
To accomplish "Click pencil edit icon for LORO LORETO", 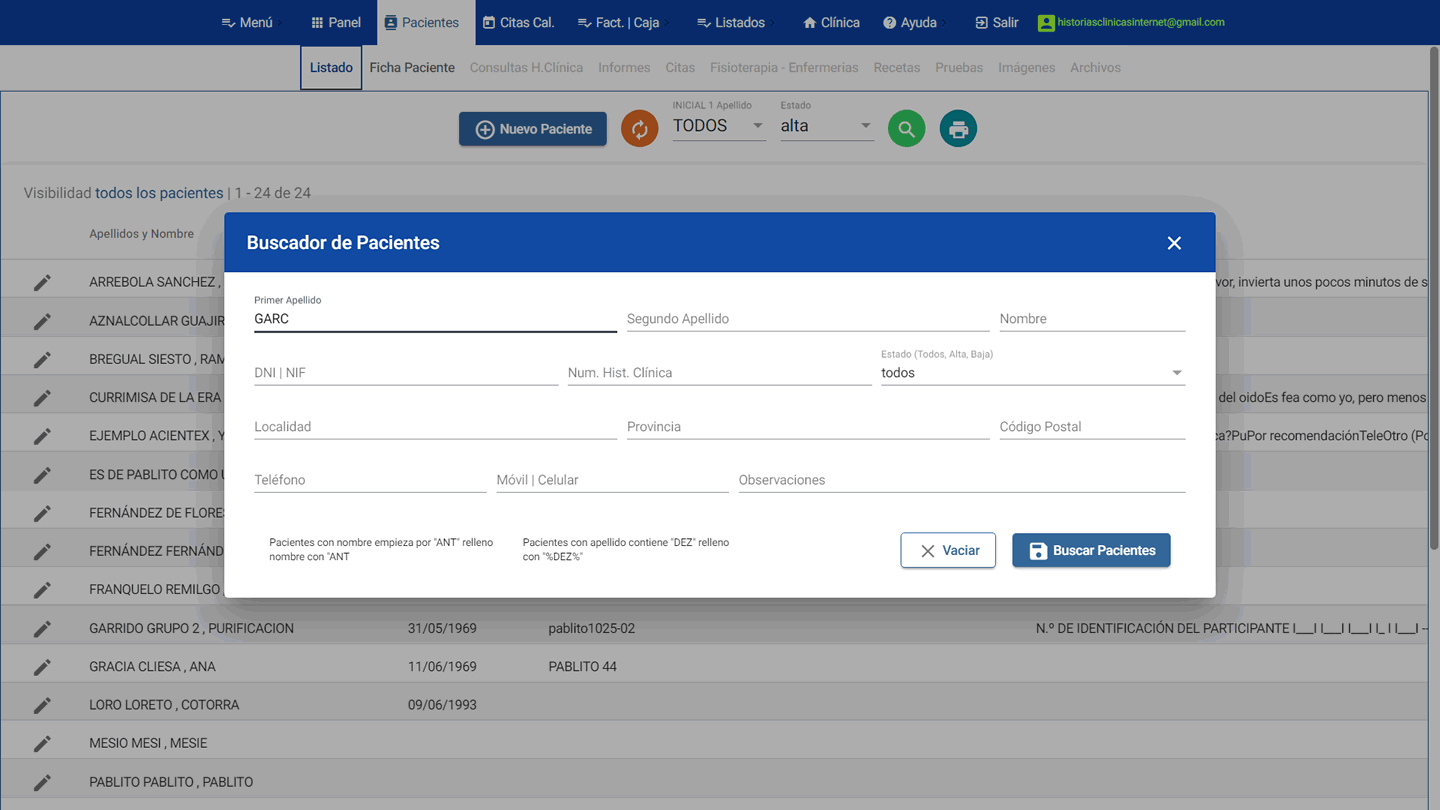I will 42,705.
